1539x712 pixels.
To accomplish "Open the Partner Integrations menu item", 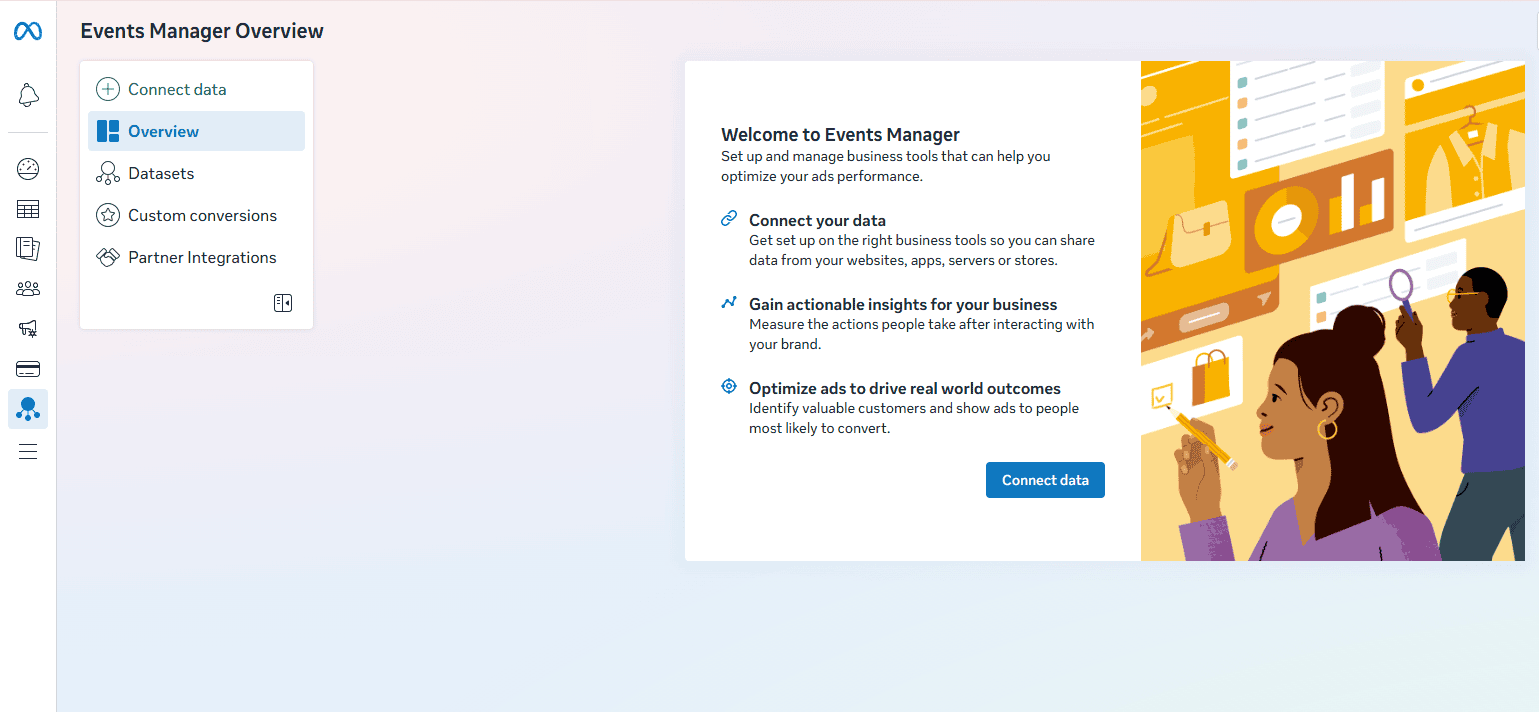I will point(196,257).
